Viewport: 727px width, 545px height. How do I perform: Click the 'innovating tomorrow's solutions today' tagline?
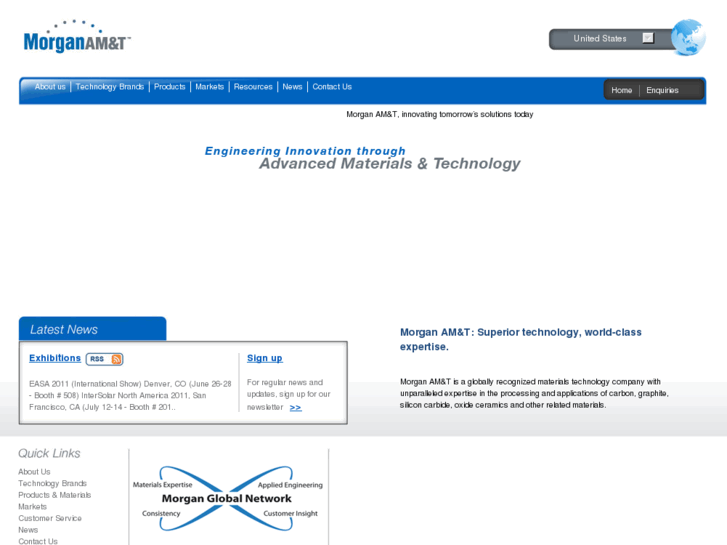click(440, 114)
